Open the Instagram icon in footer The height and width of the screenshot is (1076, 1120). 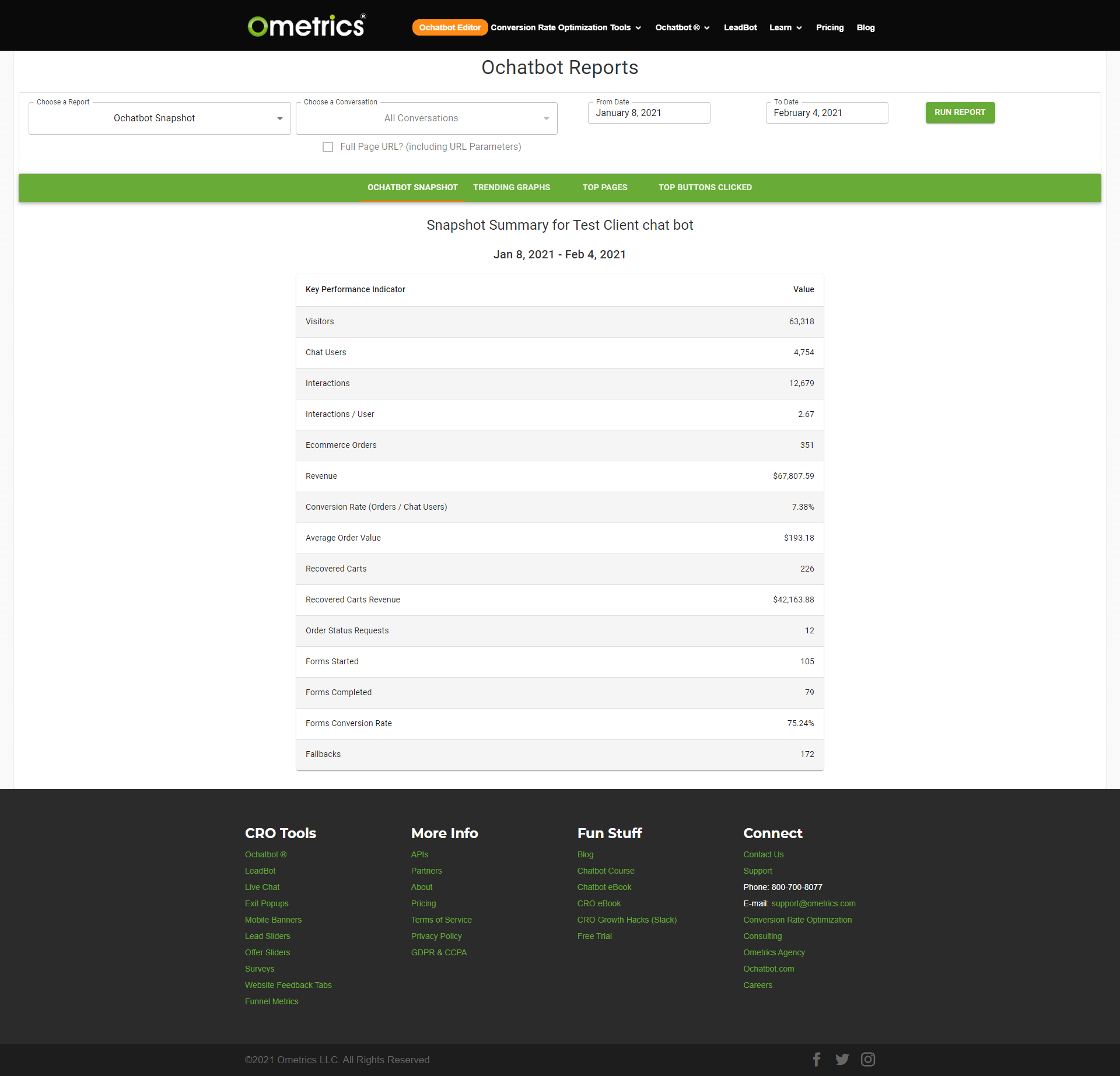(x=868, y=1059)
